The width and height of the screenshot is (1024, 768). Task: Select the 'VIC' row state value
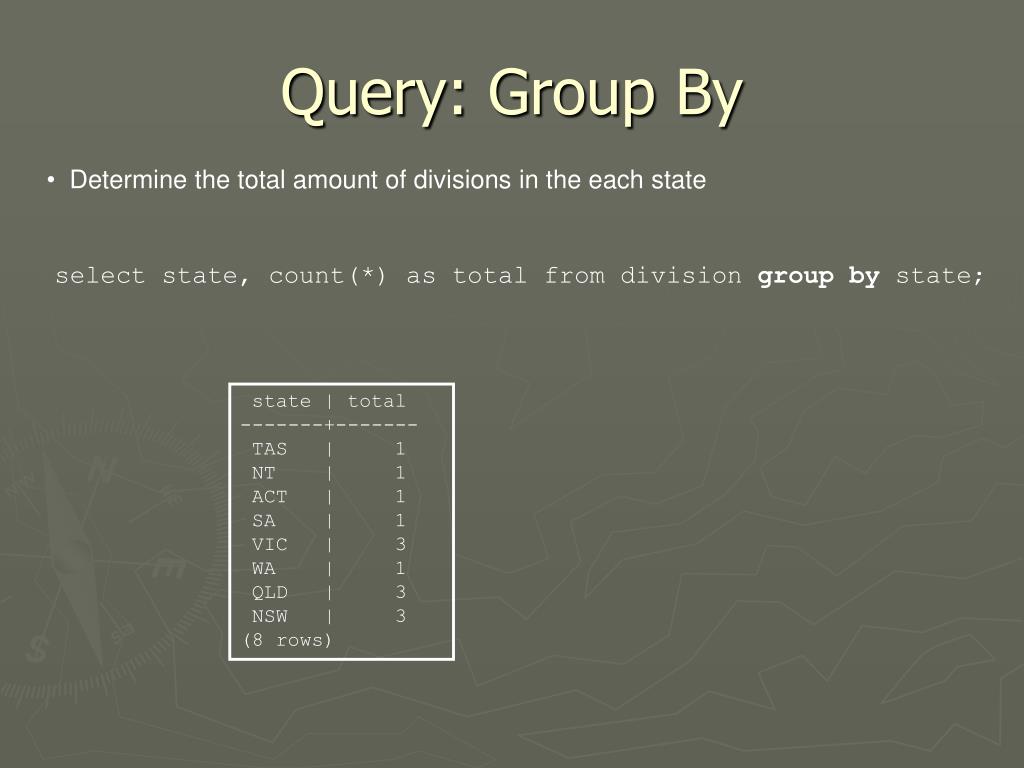(x=270, y=545)
